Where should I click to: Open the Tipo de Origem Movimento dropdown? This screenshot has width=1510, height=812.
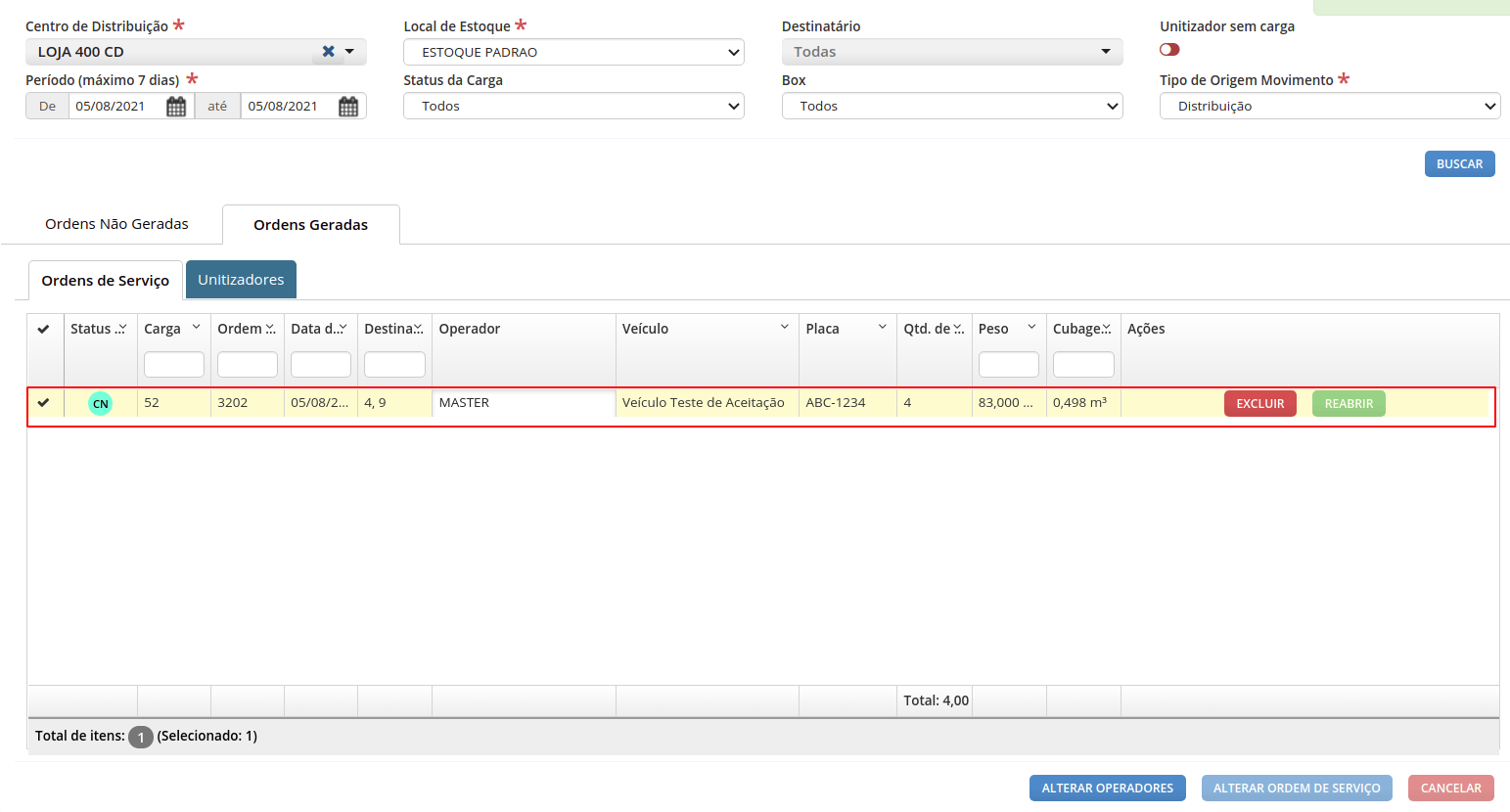(1330, 106)
